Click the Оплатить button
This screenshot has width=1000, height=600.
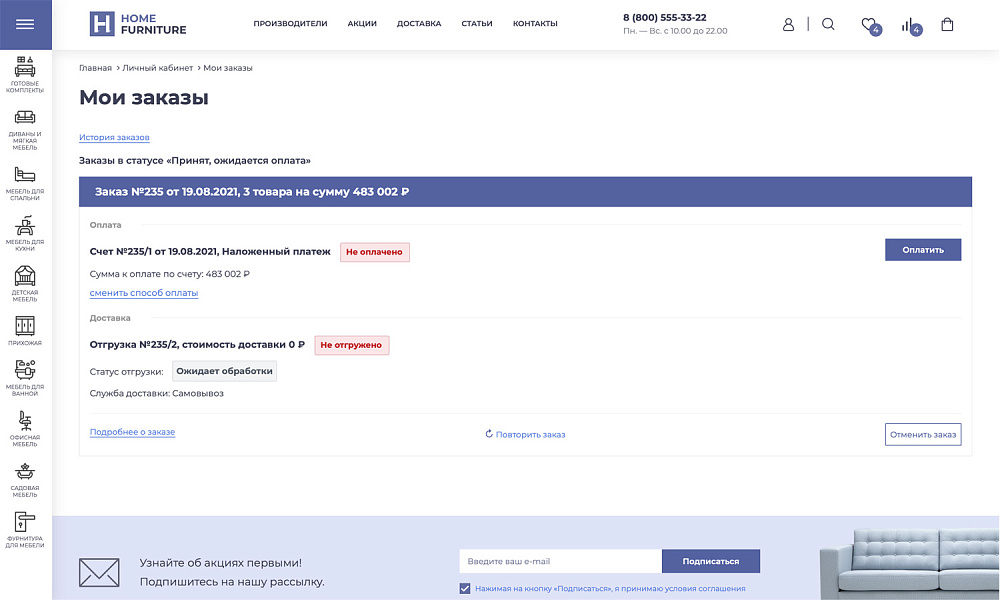click(x=922, y=249)
